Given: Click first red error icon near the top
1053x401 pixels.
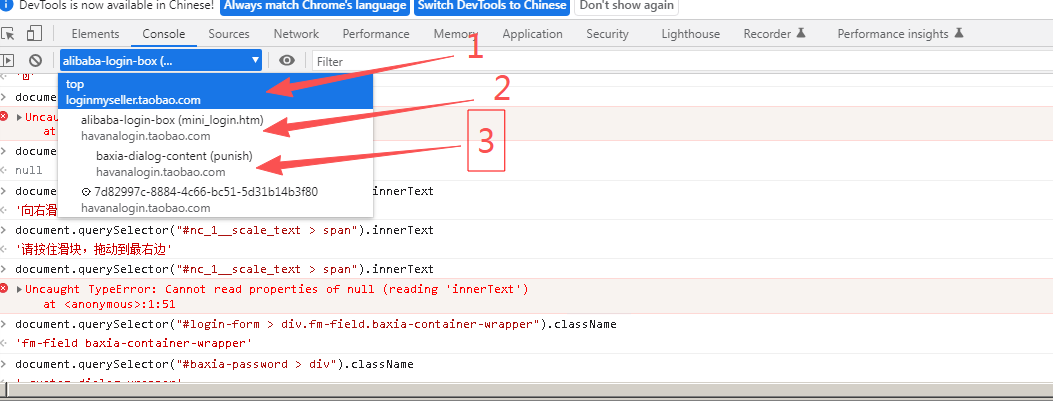Looking at the screenshot, I should [x=4, y=117].
